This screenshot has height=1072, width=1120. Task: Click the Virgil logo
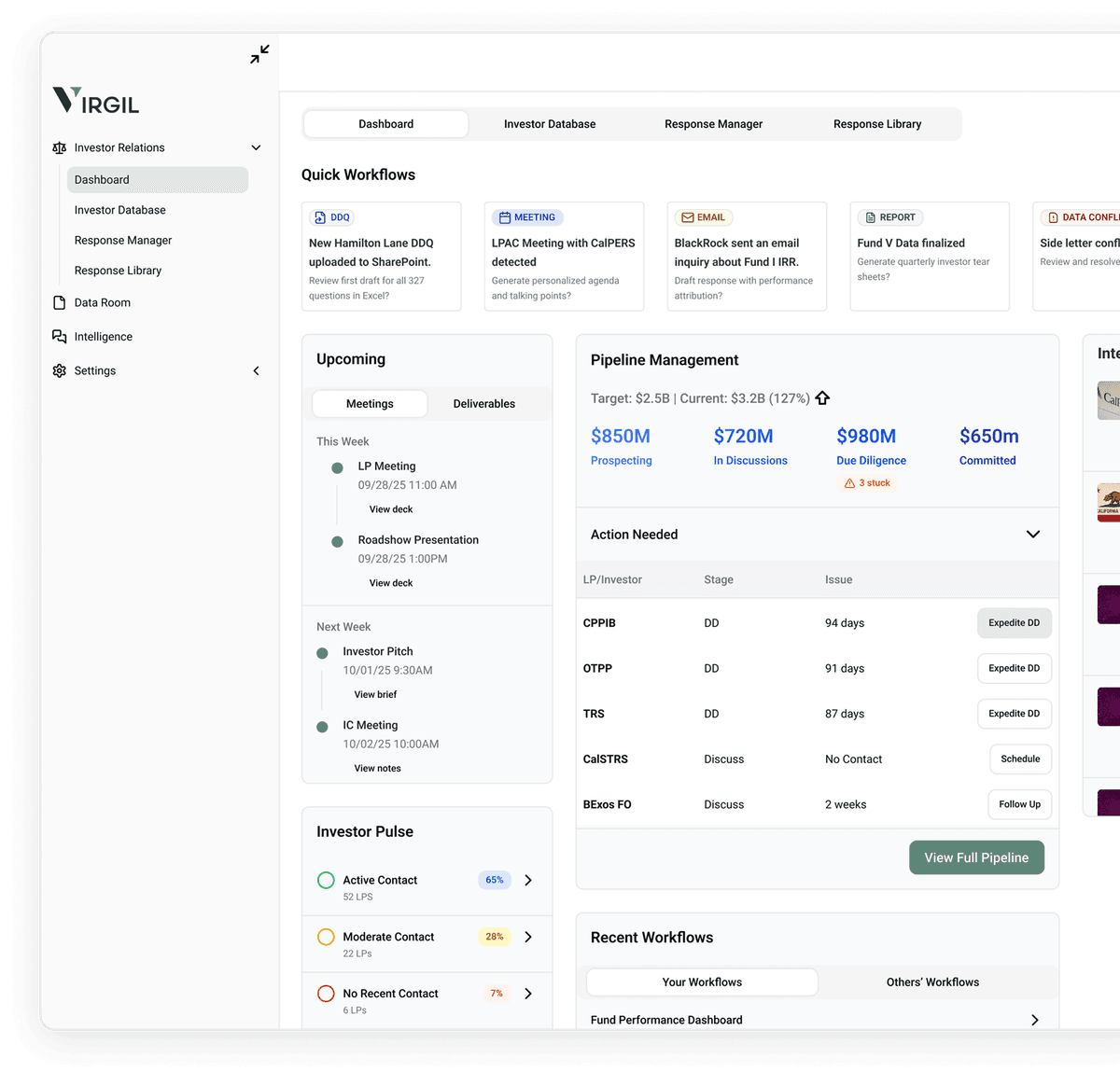pyautogui.click(x=96, y=101)
